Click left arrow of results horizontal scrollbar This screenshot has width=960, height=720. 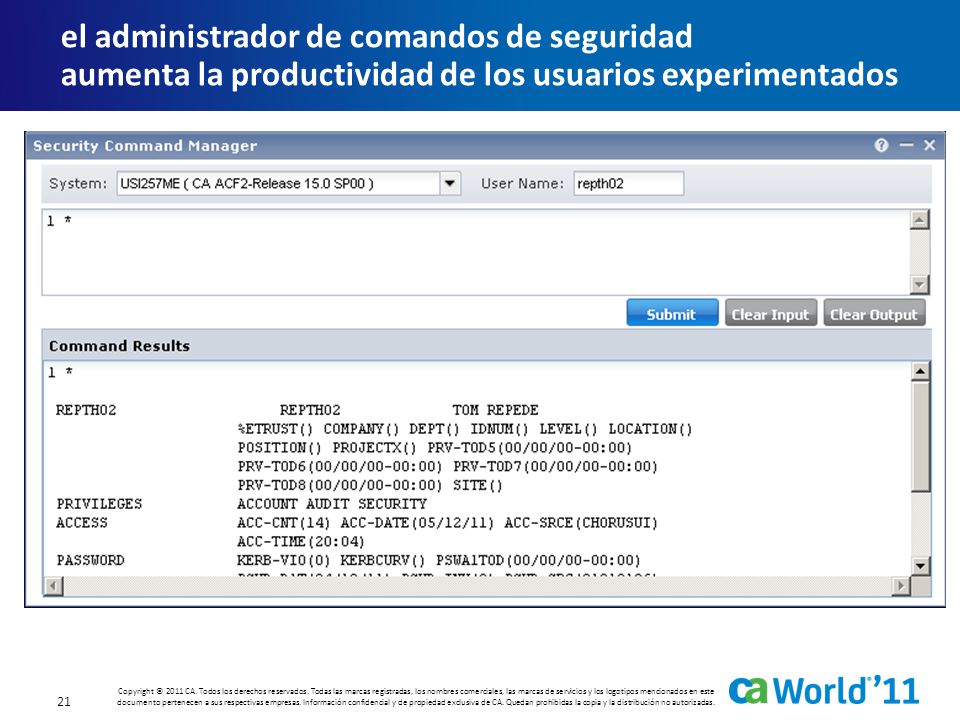(54, 586)
